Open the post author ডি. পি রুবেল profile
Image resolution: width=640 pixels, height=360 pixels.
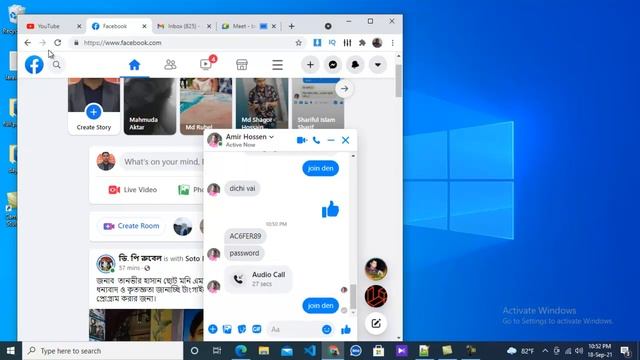[x=140, y=258]
